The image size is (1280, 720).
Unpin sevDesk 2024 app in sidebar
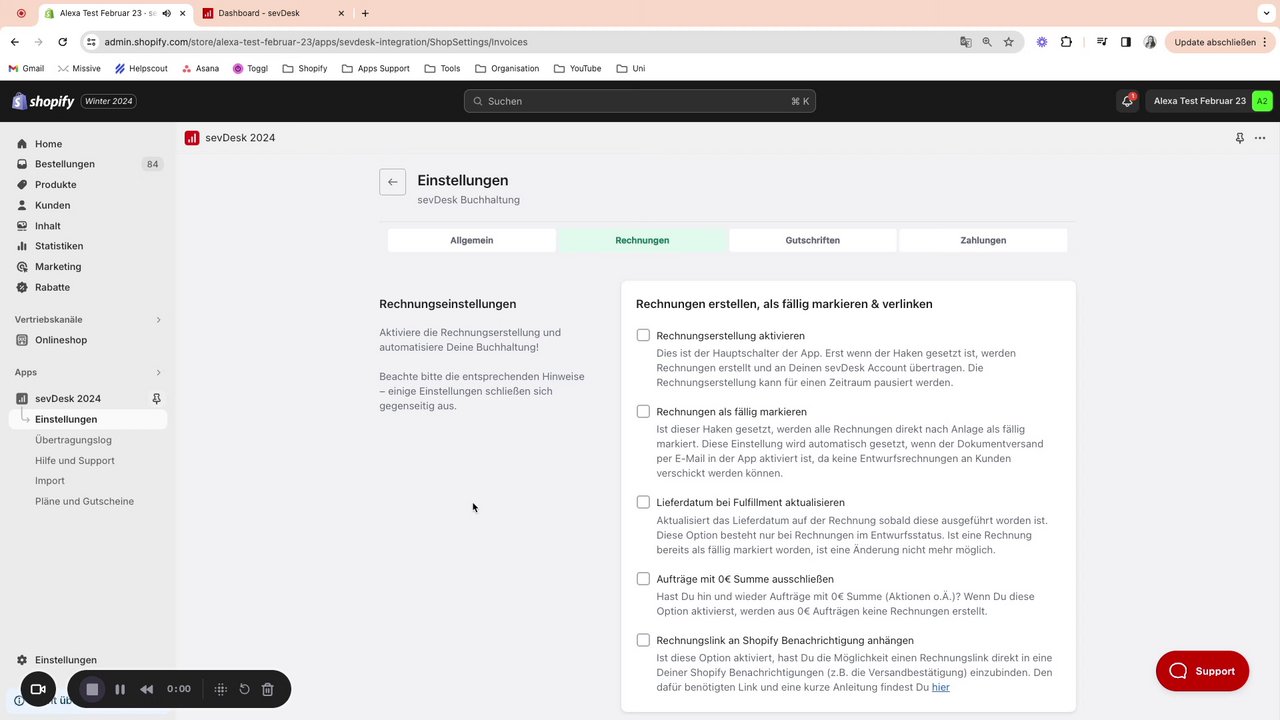156,398
